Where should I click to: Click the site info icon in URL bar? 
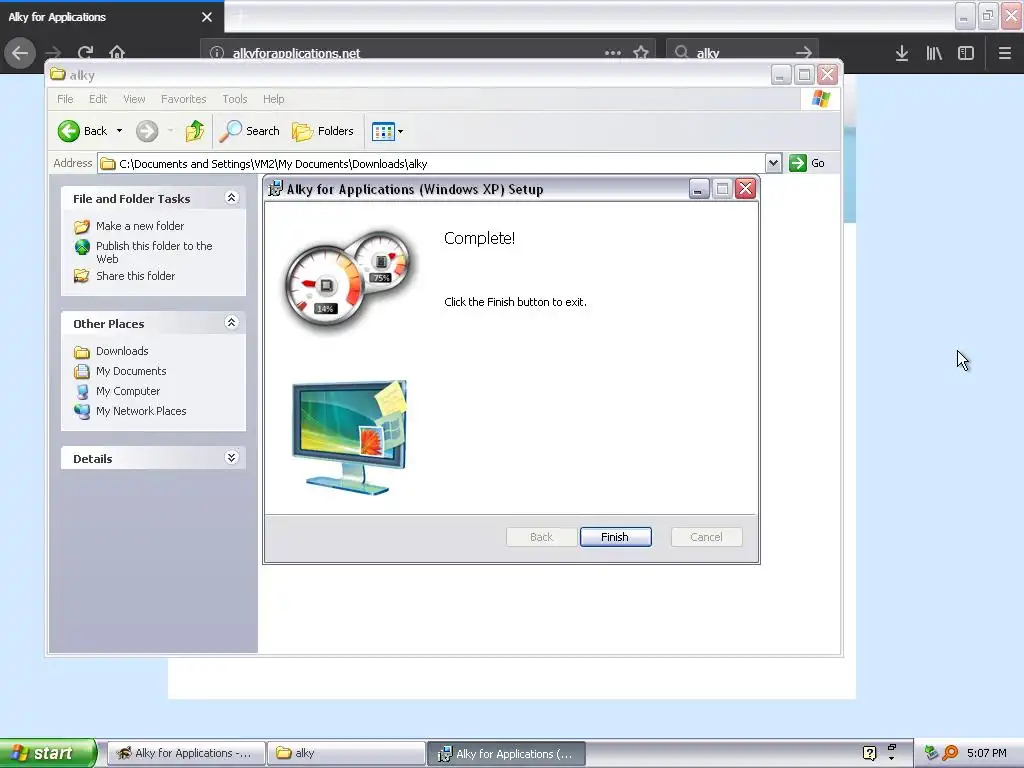[217, 53]
